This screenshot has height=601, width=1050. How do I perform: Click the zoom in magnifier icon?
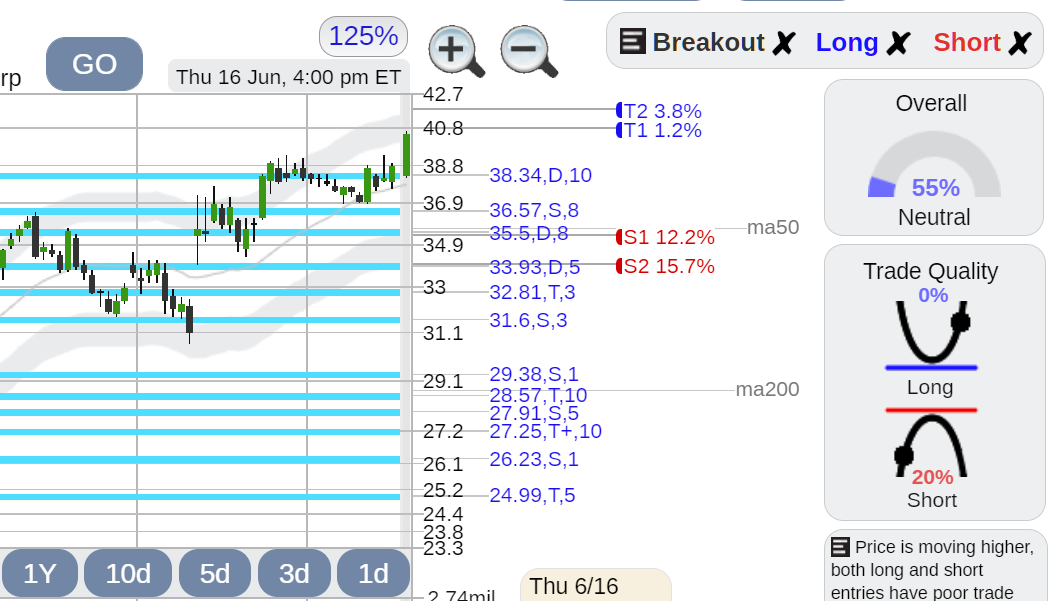coord(457,52)
